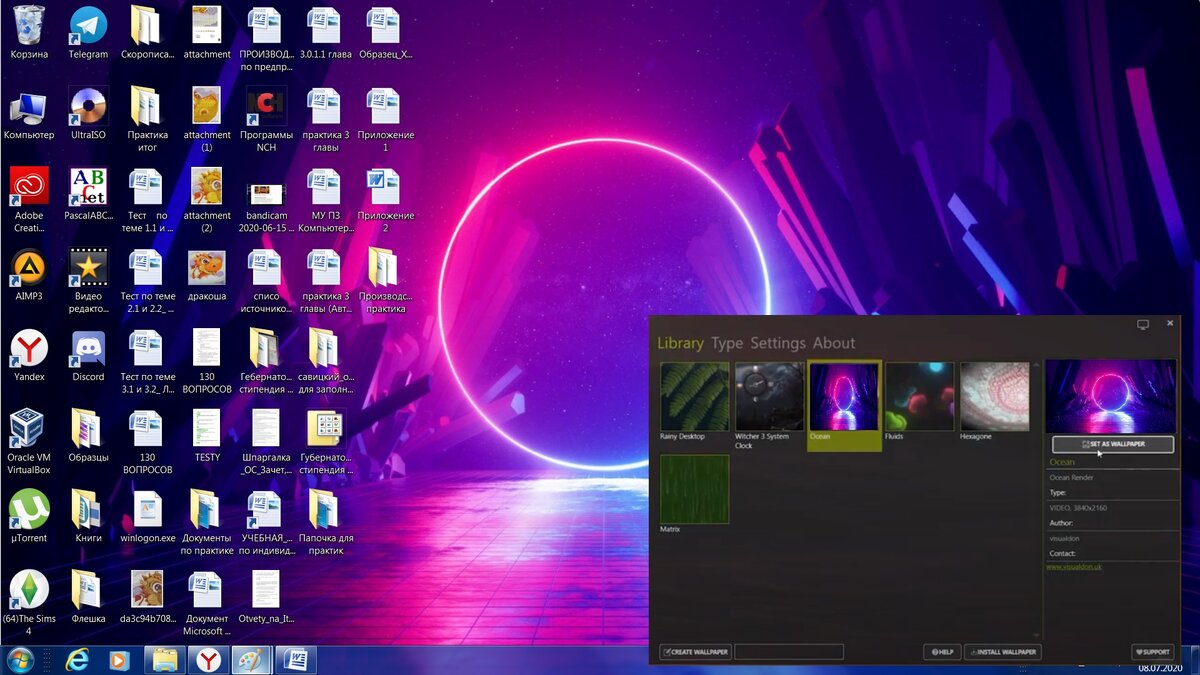
Task: Select the Hexagone wallpaper thumbnail
Action: (995, 396)
